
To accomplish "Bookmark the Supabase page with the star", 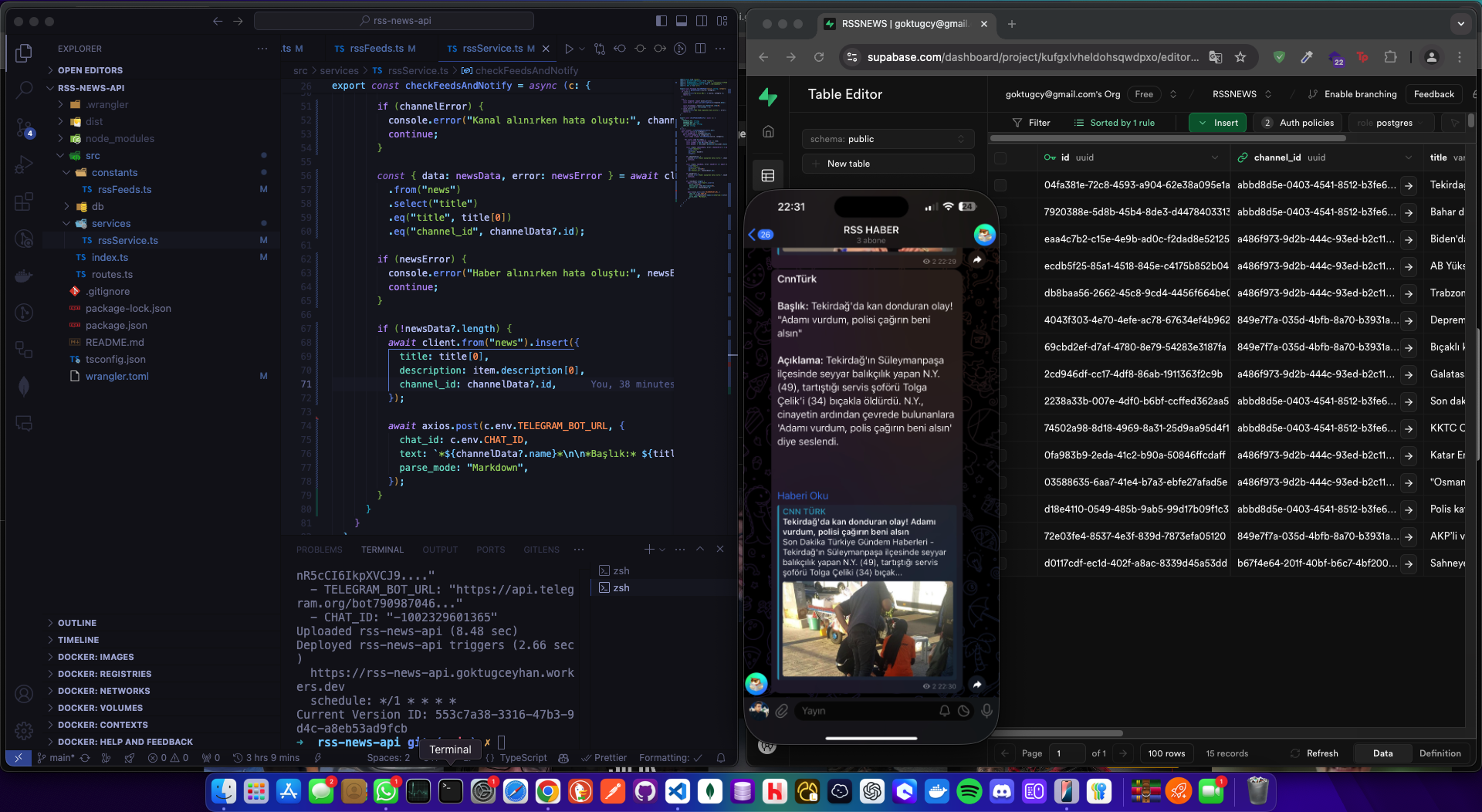I will pos(1240,57).
